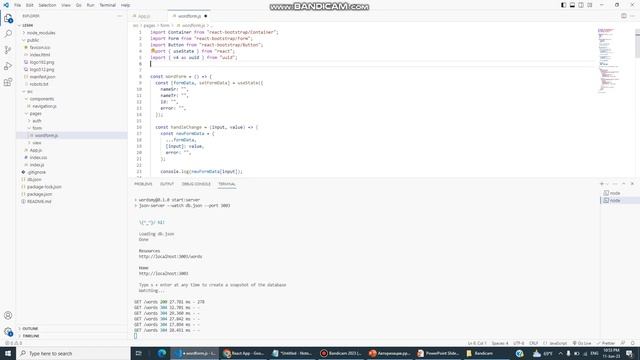Open the Help menu

coord(125,5)
